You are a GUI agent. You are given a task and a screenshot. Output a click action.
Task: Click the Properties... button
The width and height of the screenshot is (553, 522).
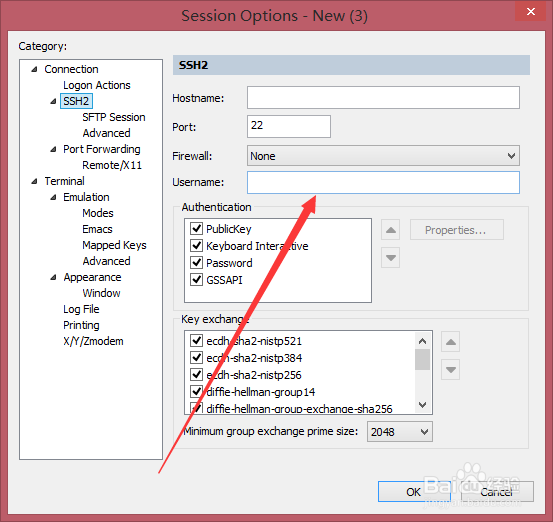click(x=456, y=230)
